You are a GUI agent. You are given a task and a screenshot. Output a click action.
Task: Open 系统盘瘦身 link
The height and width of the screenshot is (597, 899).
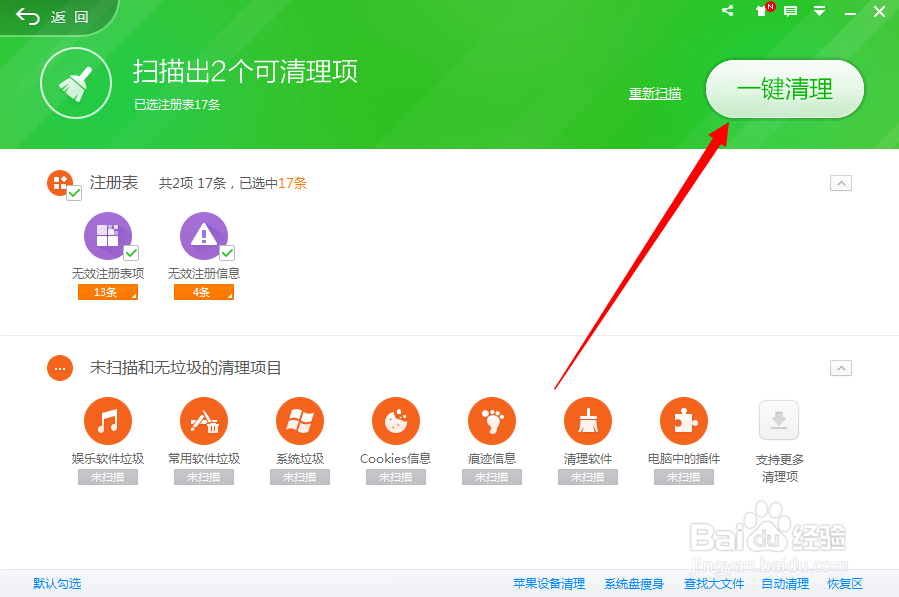pos(634,584)
